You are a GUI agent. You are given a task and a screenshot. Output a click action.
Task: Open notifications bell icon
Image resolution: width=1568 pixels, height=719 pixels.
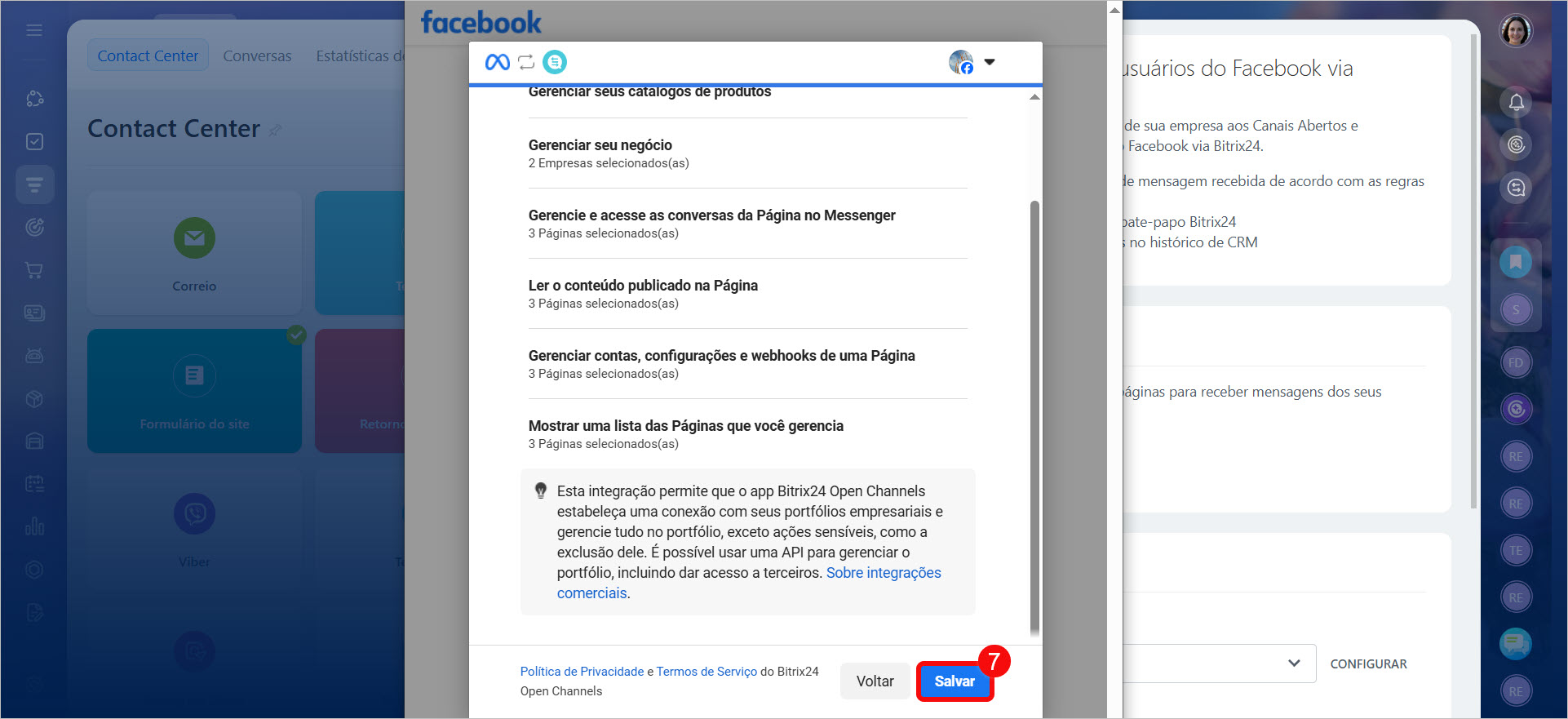tap(1516, 102)
